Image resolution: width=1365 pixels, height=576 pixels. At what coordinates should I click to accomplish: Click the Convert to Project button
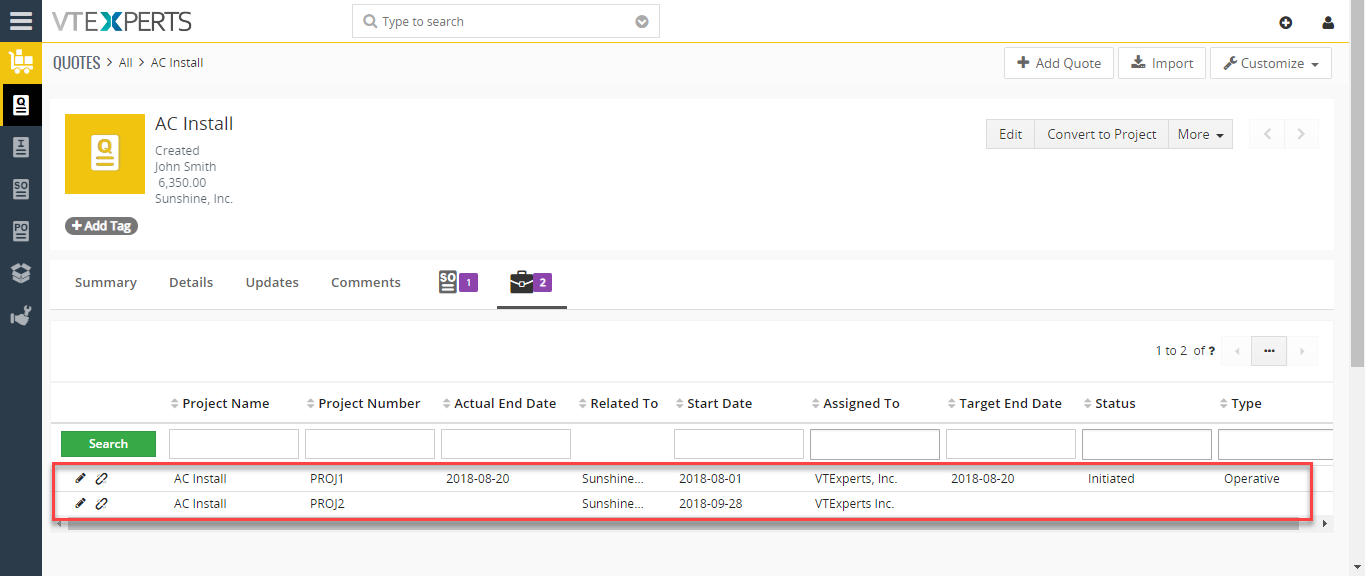coord(1101,134)
